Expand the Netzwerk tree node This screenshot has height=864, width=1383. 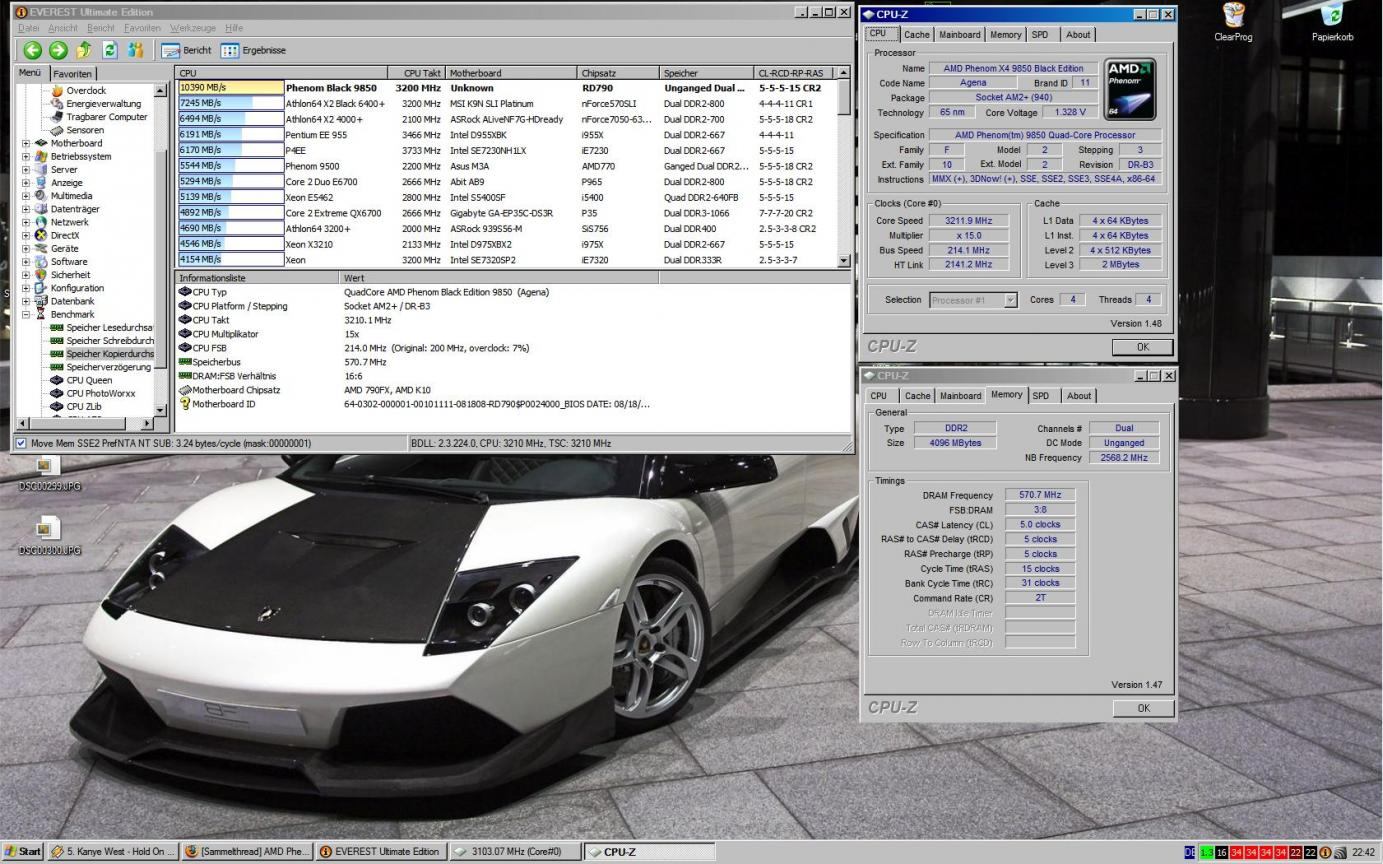(26, 222)
